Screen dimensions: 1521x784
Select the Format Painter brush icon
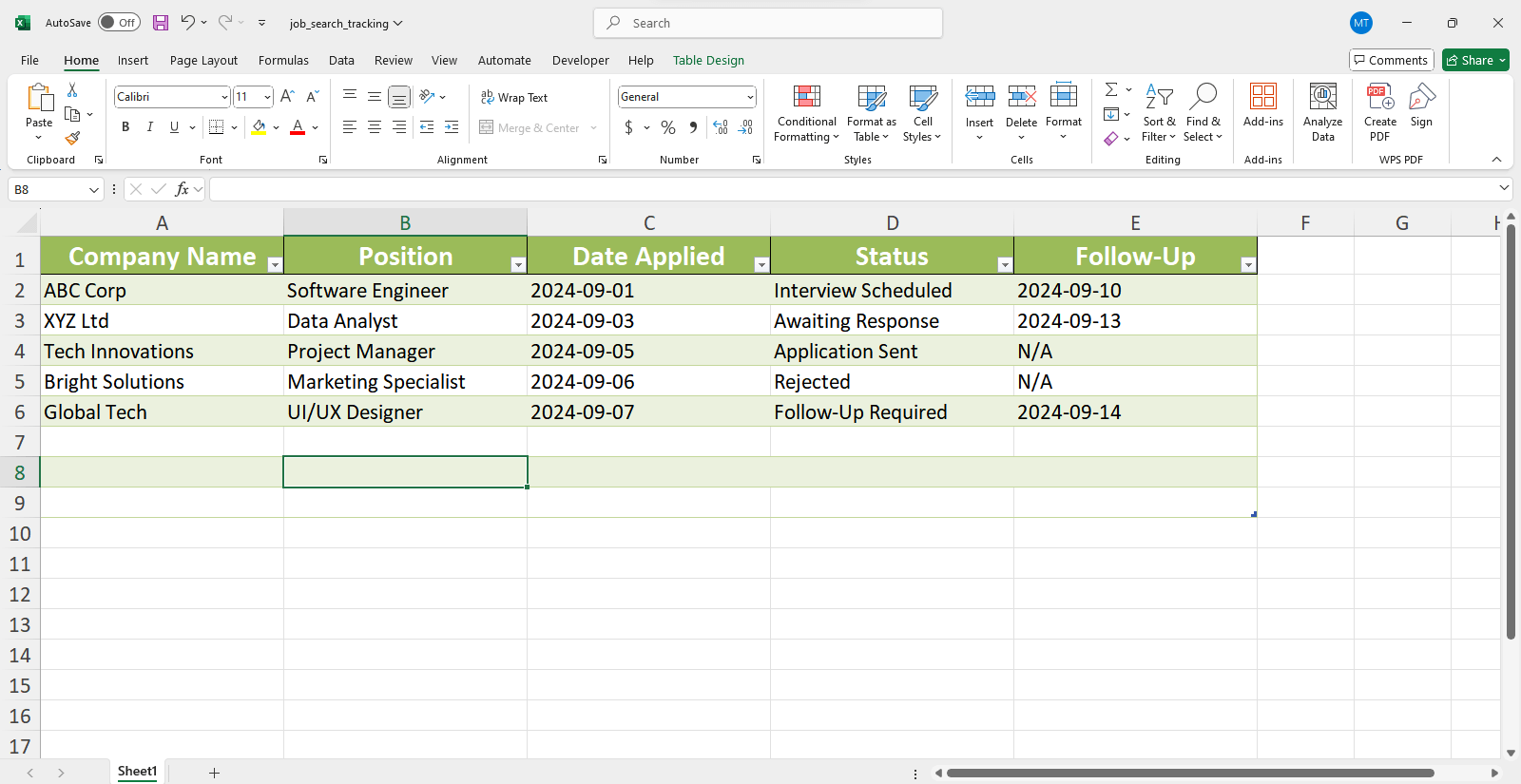coord(72,138)
